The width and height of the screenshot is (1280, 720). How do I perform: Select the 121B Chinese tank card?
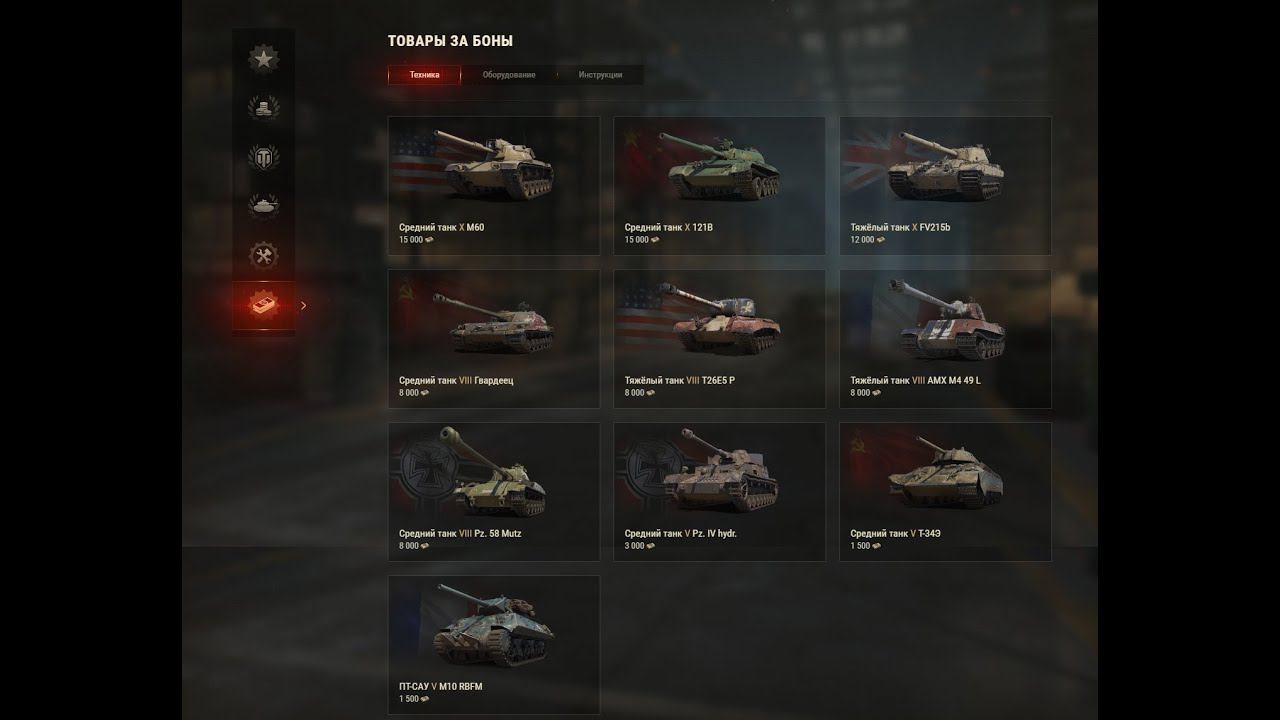pos(720,185)
